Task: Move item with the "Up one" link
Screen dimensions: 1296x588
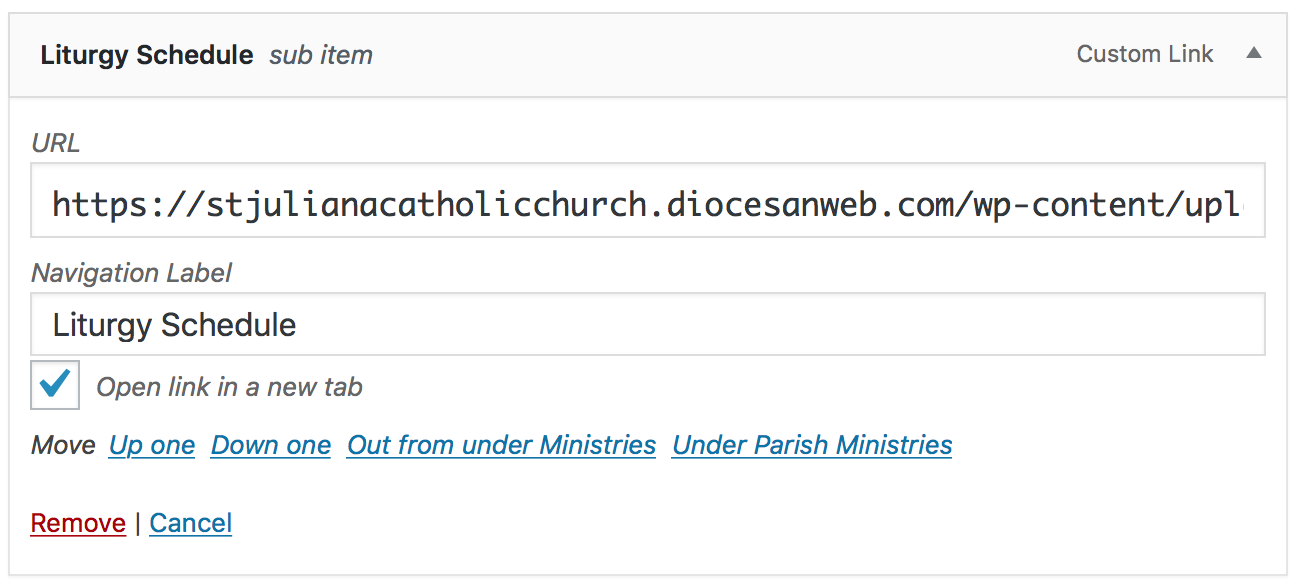Action: coord(152,445)
